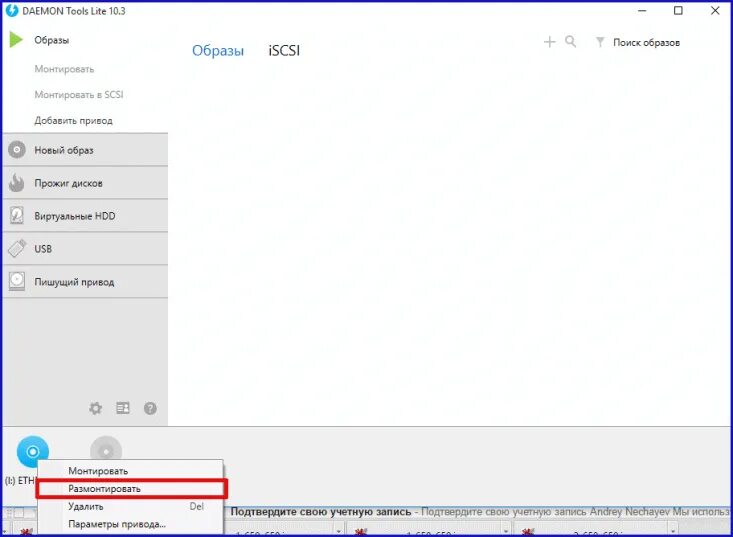733x537 pixels.
Task: Choose Размонтировать in the context menu
Action: tap(131, 489)
